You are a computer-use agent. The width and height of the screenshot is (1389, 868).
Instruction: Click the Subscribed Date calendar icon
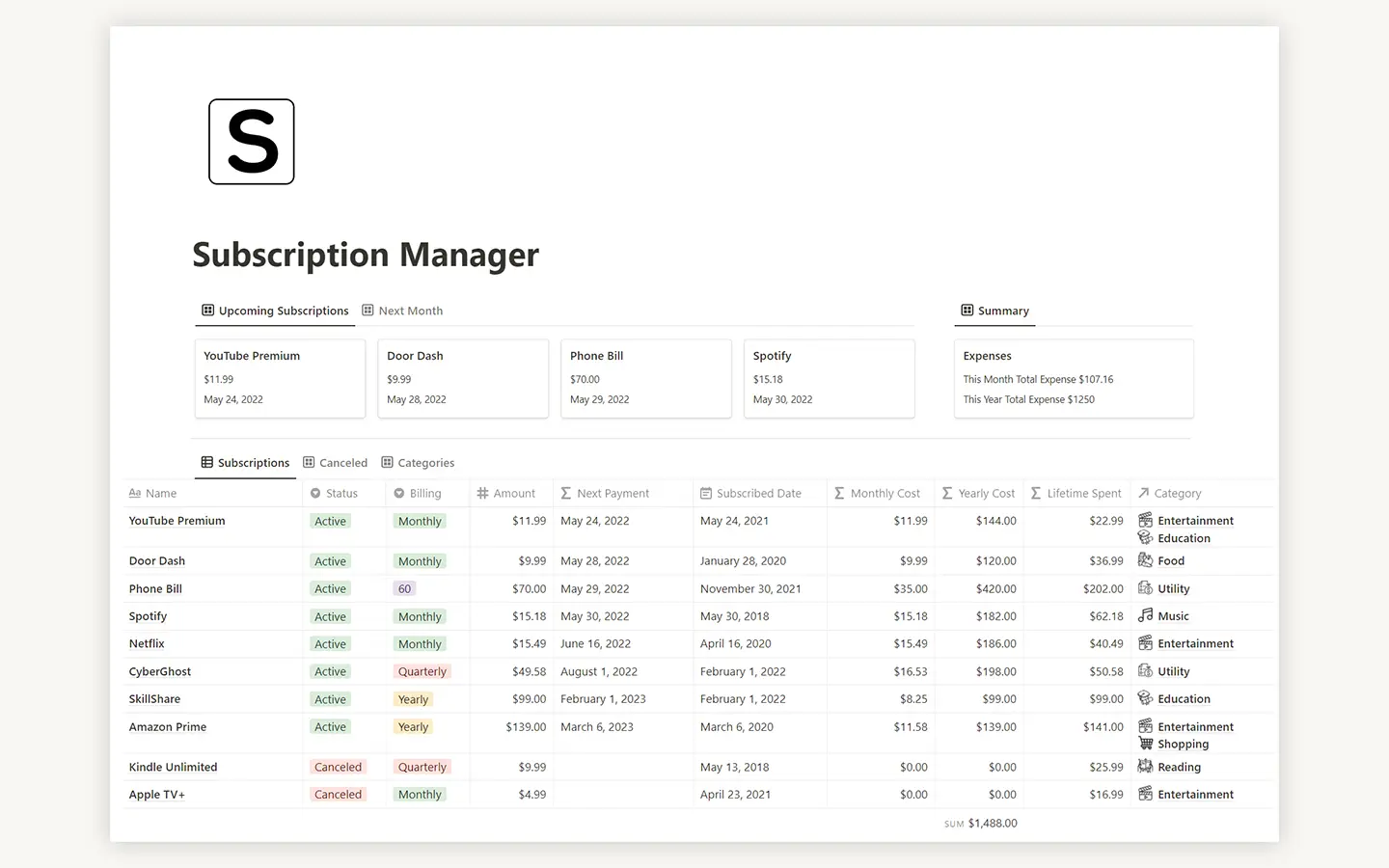[x=706, y=493]
